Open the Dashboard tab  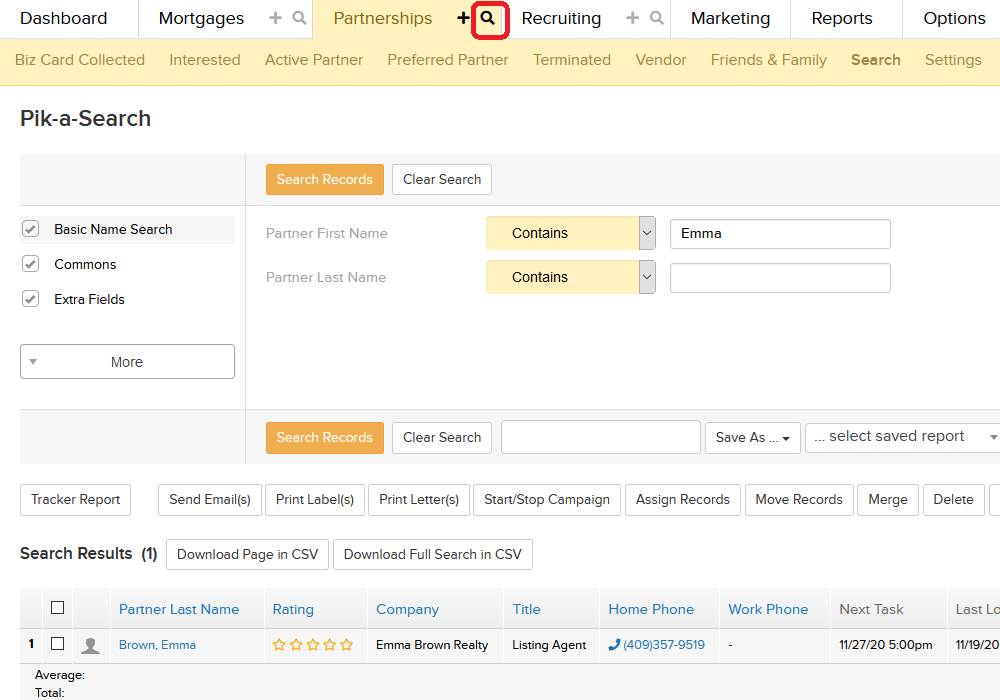click(x=64, y=18)
